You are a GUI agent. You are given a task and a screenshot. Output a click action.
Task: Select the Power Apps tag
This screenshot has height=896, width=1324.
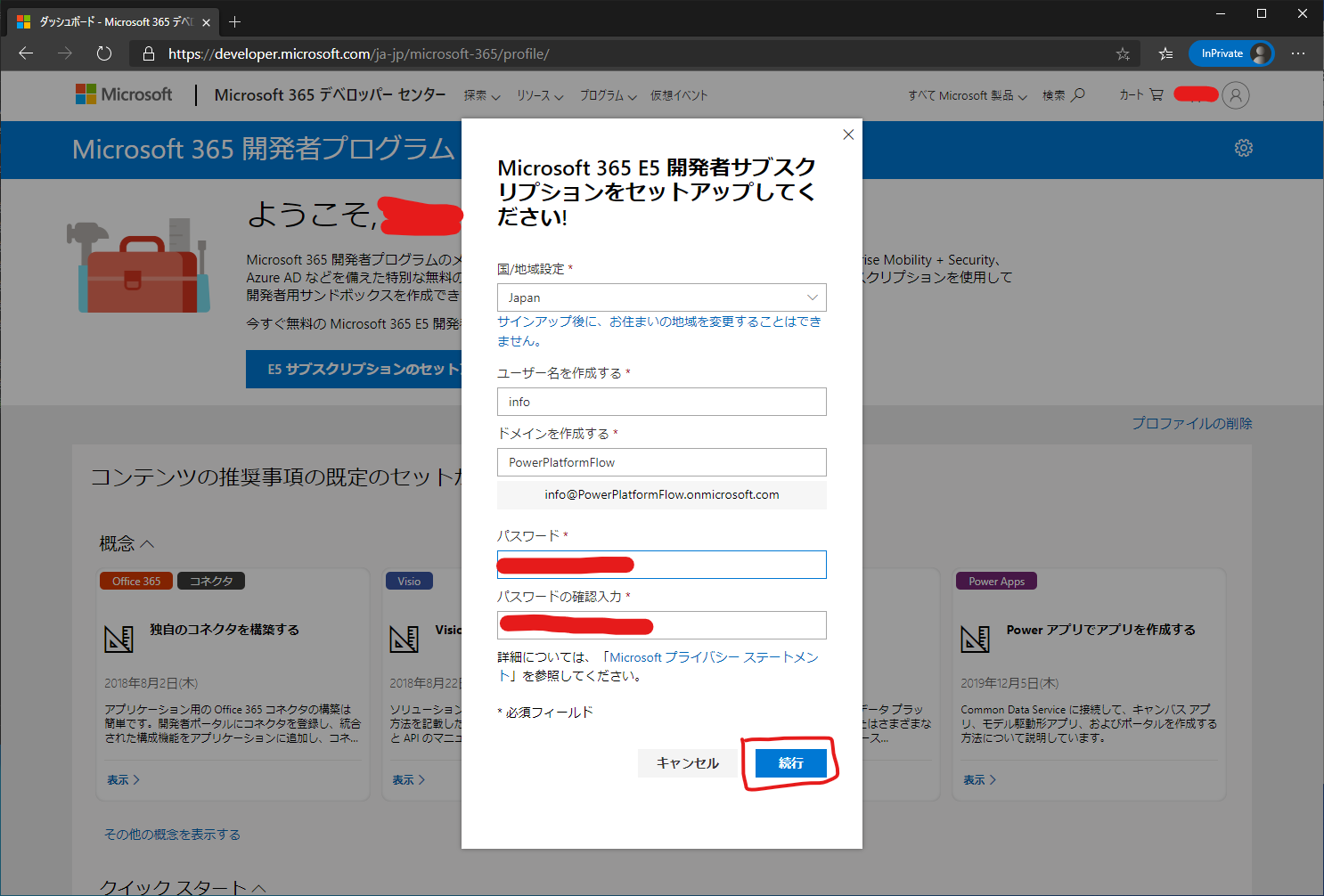click(x=996, y=581)
